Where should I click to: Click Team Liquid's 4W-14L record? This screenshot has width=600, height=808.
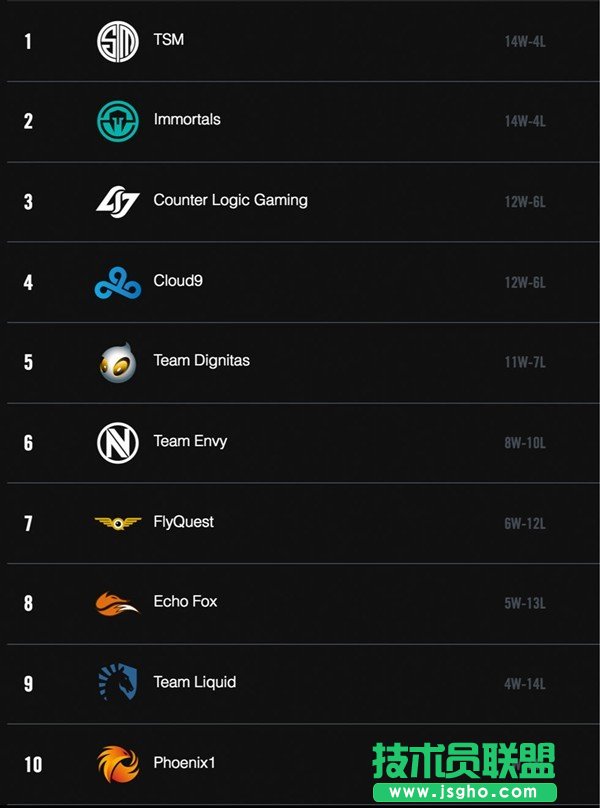pyautogui.click(x=525, y=685)
